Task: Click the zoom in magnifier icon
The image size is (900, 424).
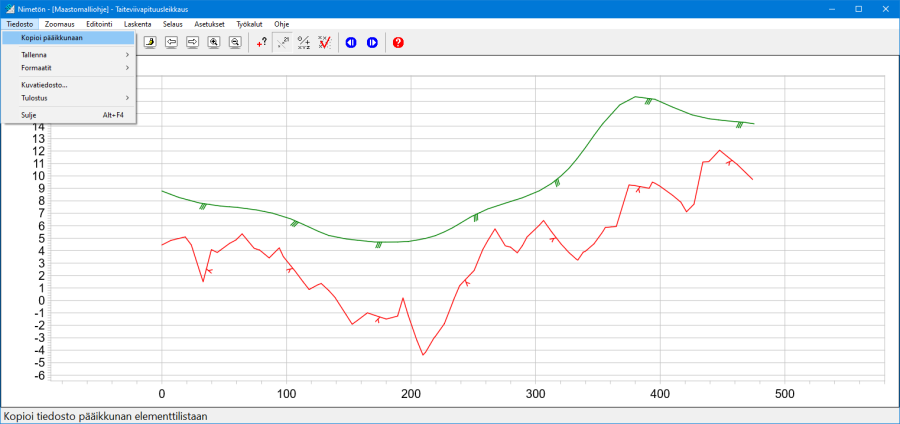Action: pyautogui.click(x=214, y=42)
